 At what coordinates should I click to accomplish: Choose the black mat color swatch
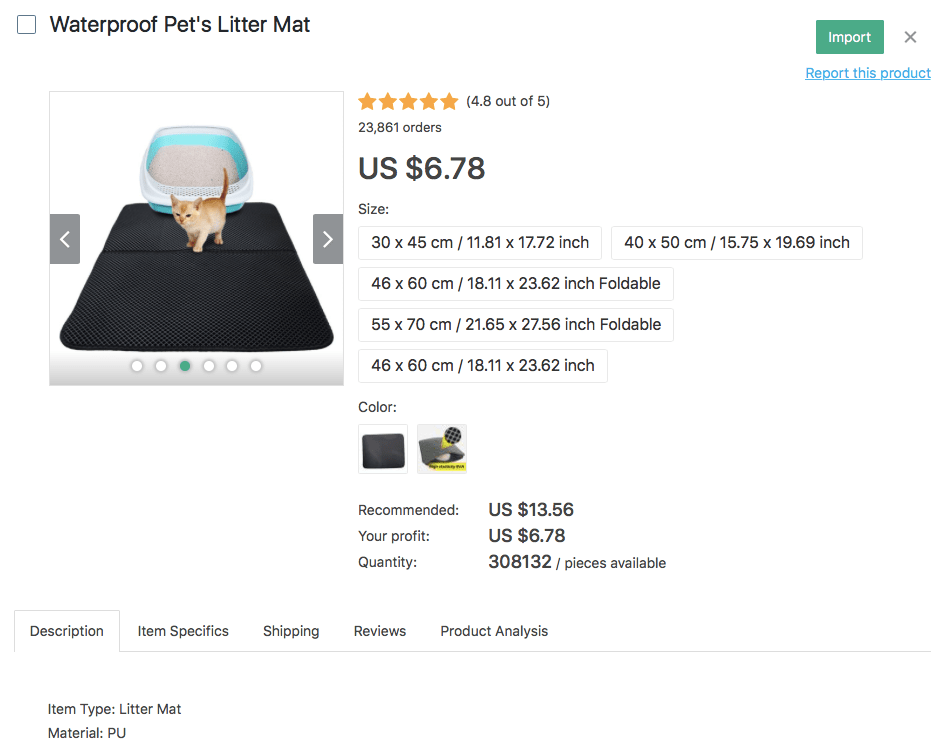coord(383,449)
